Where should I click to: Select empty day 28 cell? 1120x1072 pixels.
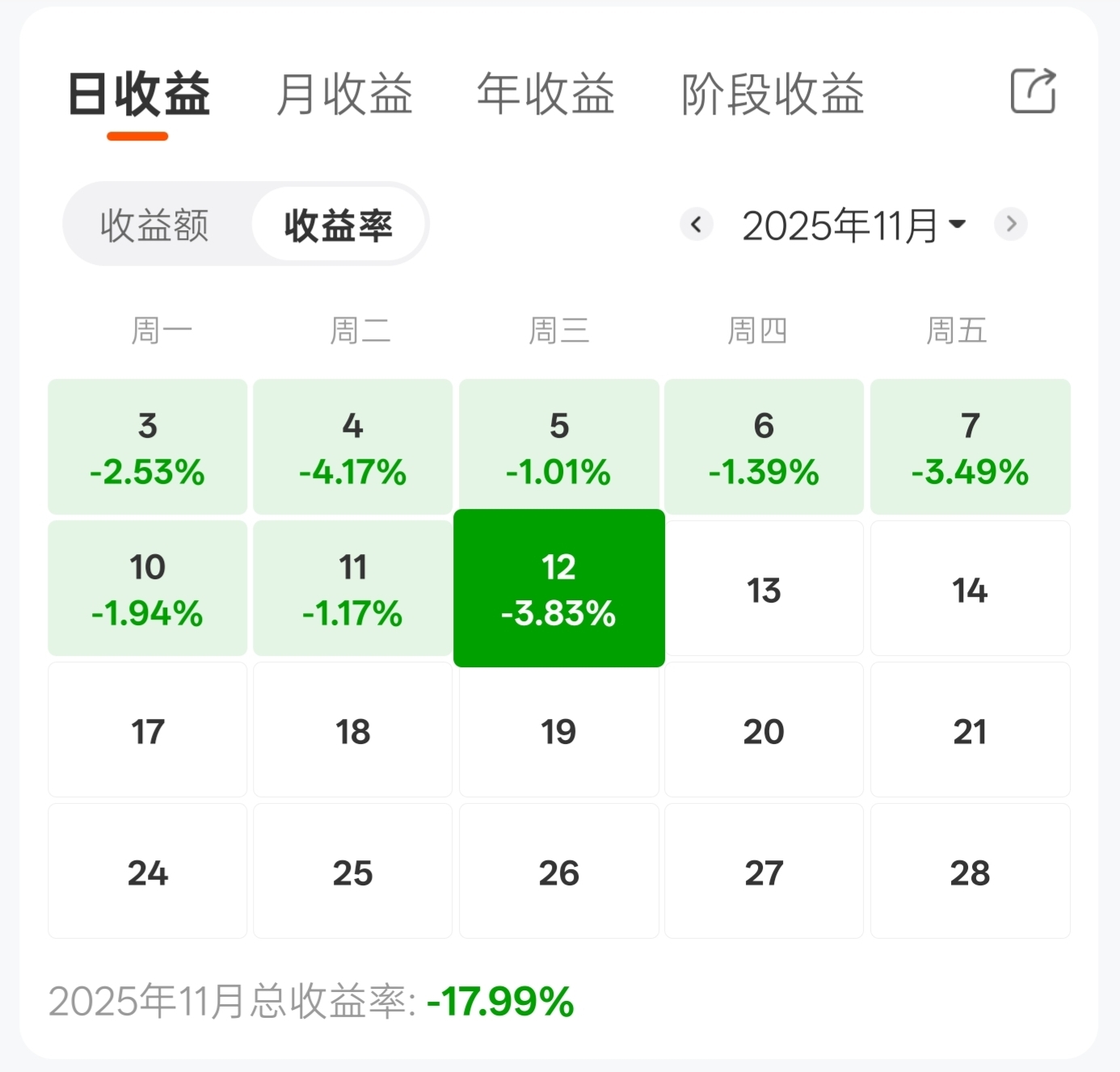click(971, 871)
